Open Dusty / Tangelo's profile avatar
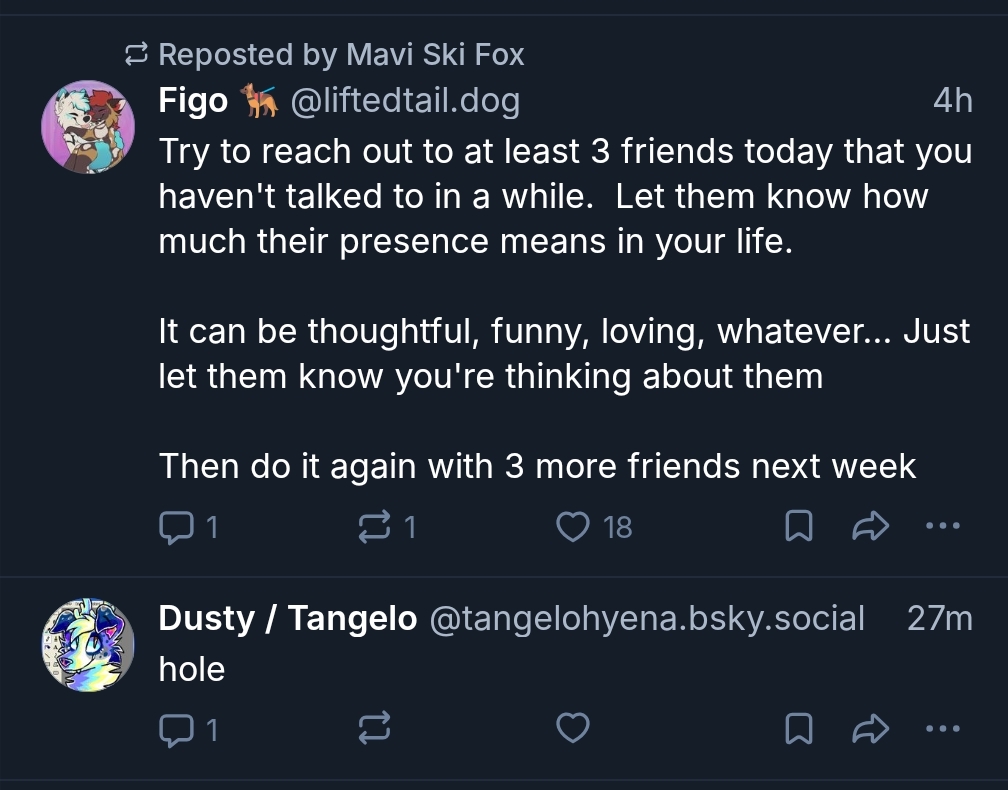 [88, 646]
